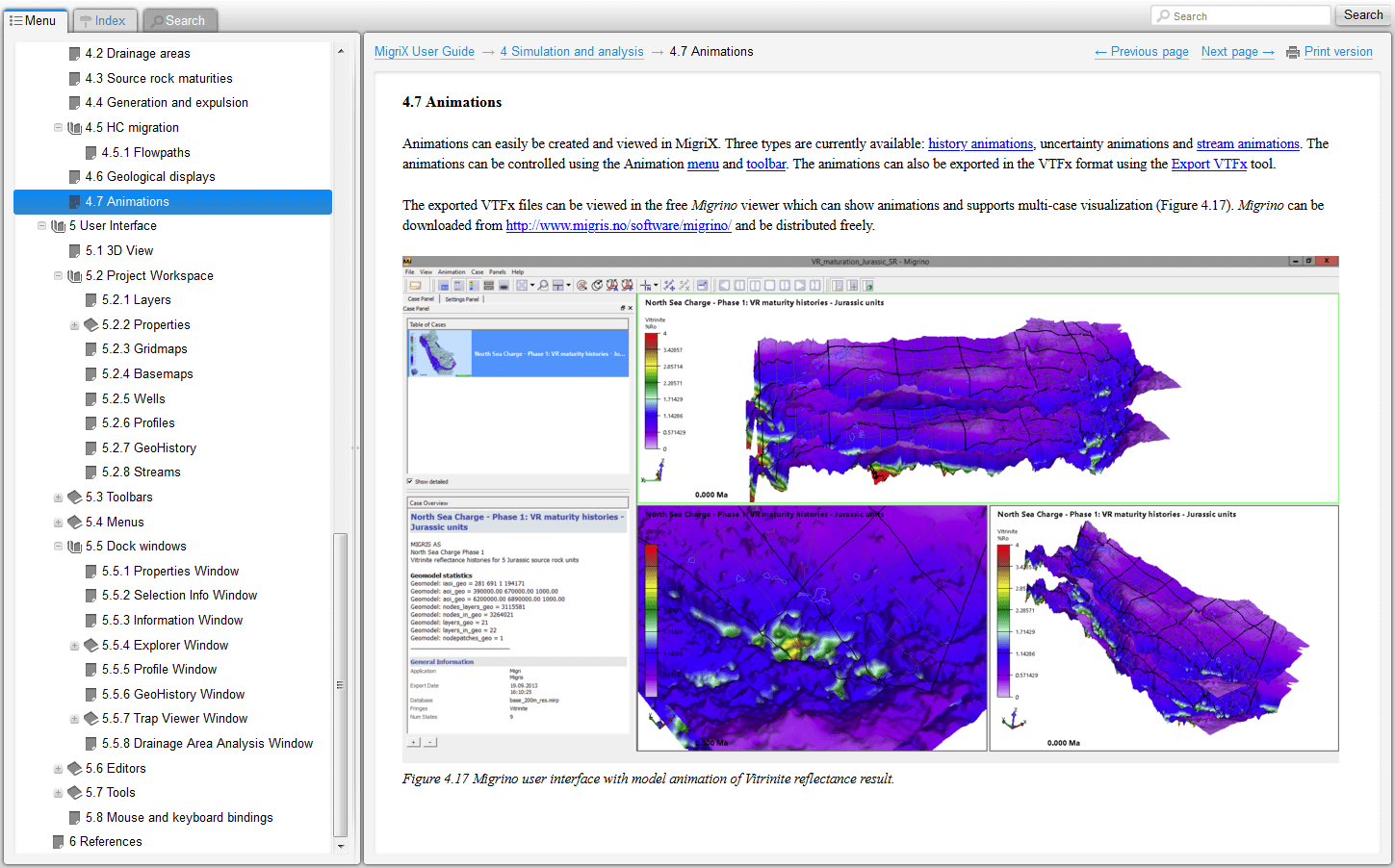
Task: Open 5.5.8 Drainage Area Analysis Window topic
Action: click(x=208, y=744)
